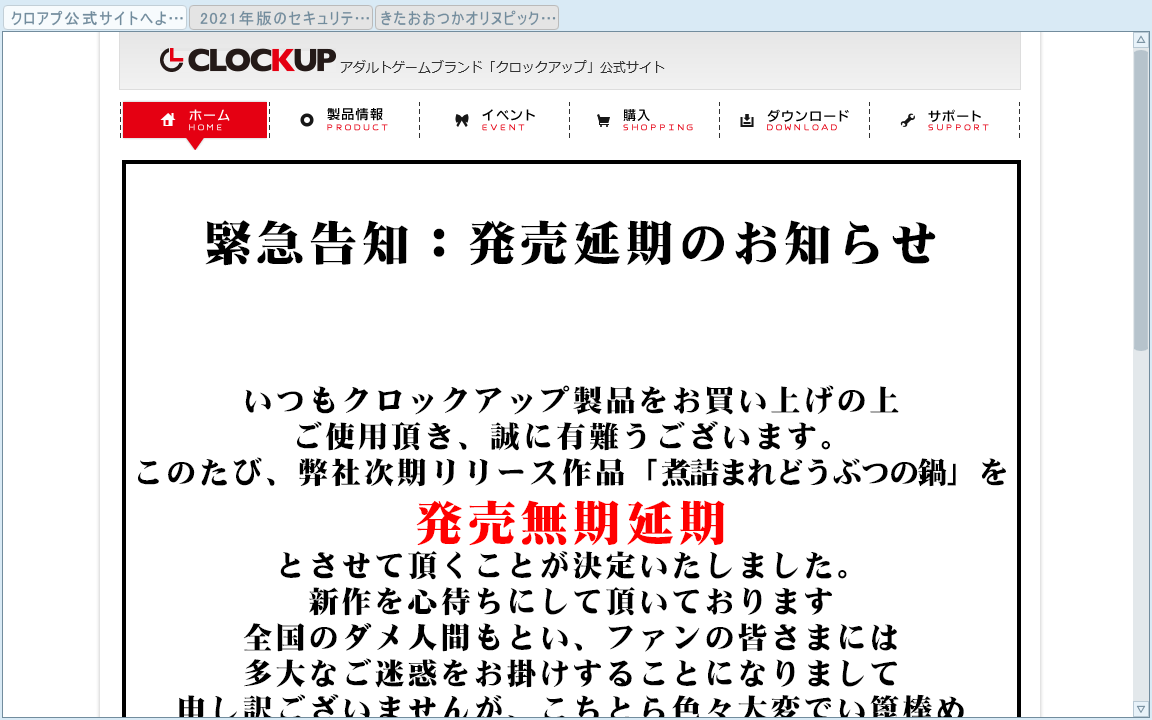Screen dimensions: 1152x720
Task: Switch to きたおおつかオリヌピック… tab
Action: coord(467,18)
